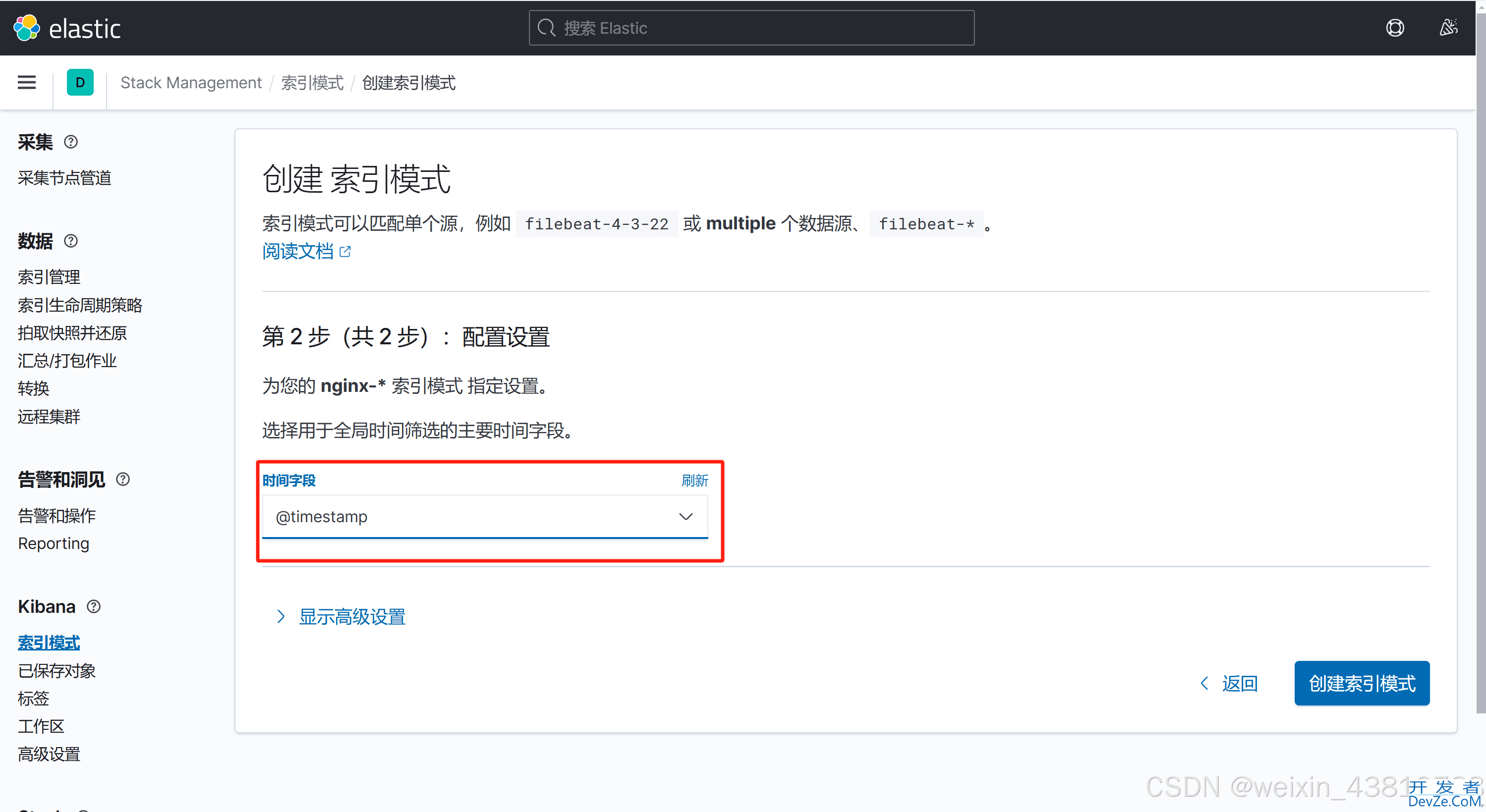Open the D space avatar
The image size is (1486, 812).
coord(80,82)
